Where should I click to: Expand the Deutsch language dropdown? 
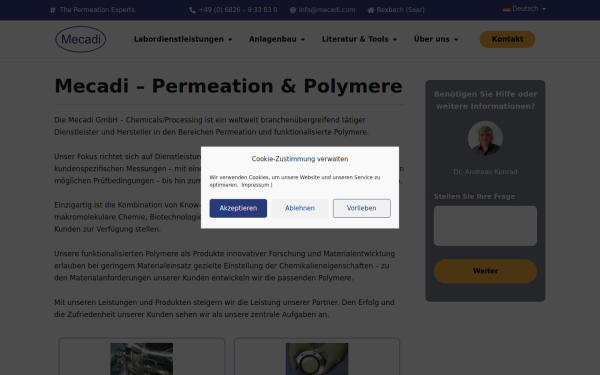(525, 9)
